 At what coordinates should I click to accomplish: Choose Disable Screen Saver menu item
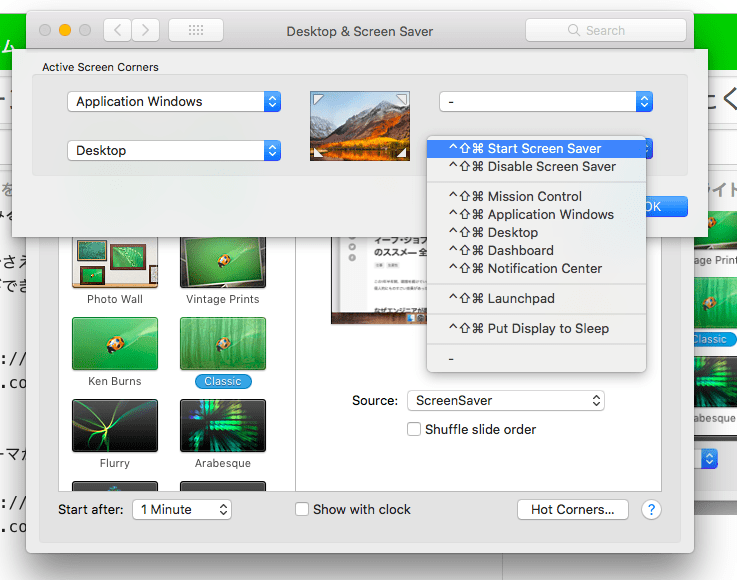coord(536,166)
